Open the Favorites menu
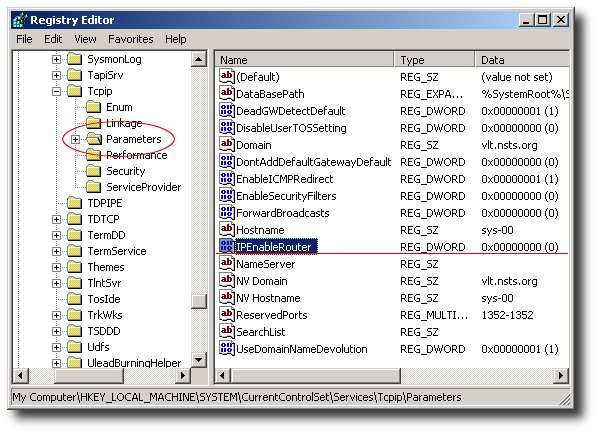The image size is (598, 433). (131, 39)
